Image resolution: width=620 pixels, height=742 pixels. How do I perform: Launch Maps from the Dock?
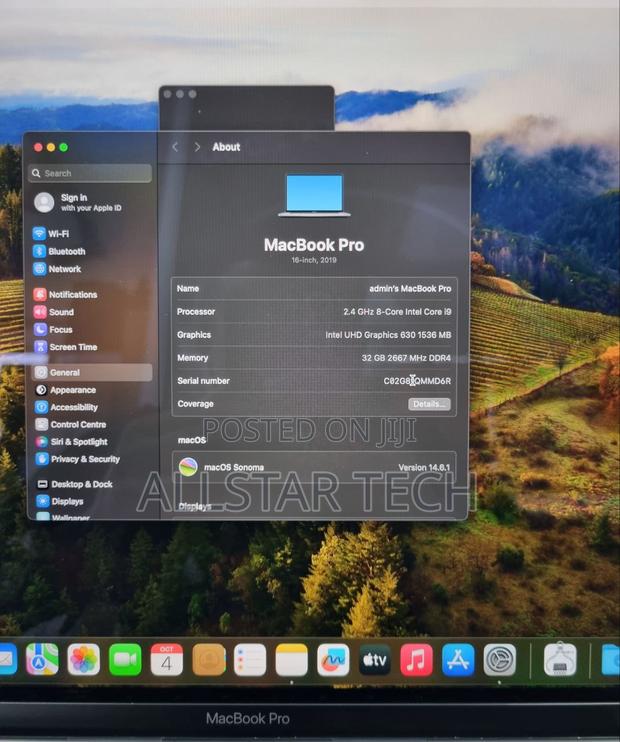click(42, 659)
